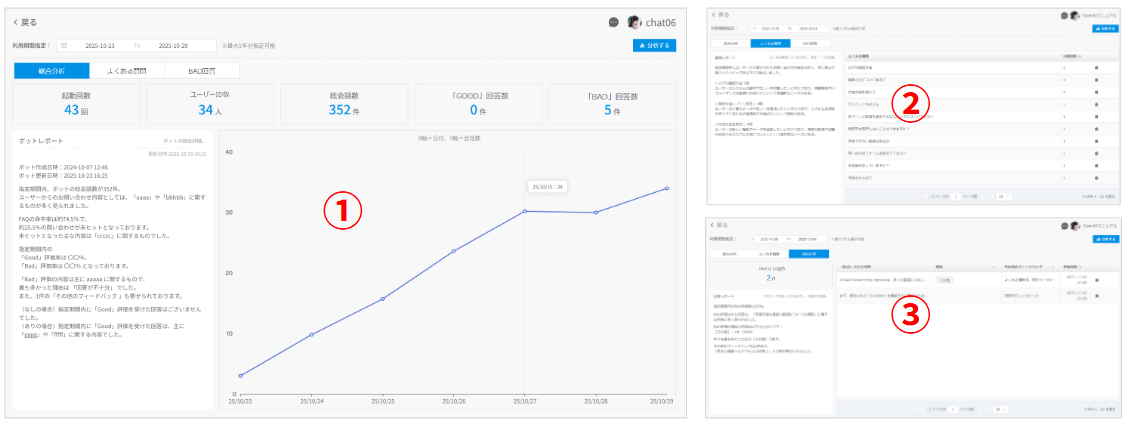Click the 「BAD」回答数 5件 stat card

(x=617, y=104)
